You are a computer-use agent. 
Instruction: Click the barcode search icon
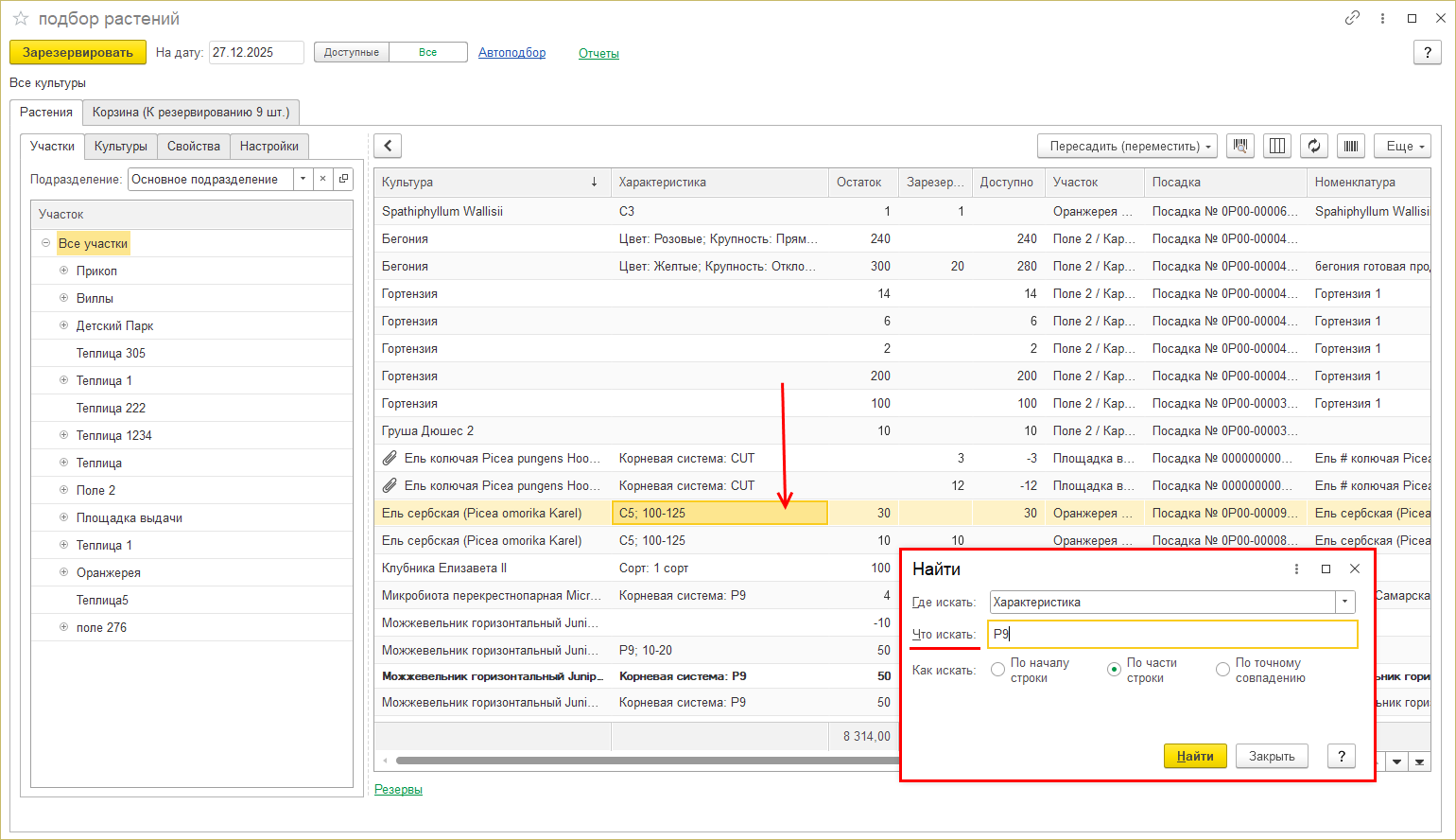1240,146
